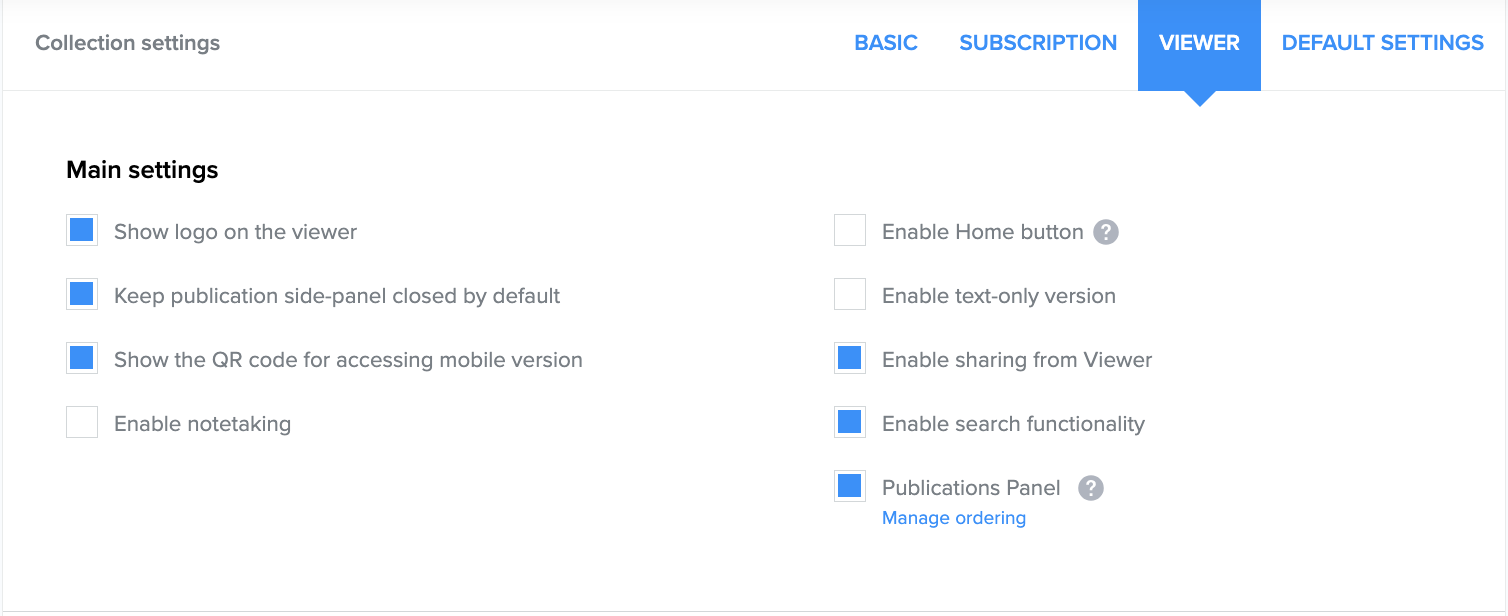
Task: Open the SUBSCRIPTION tab
Action: point(1038,43)
